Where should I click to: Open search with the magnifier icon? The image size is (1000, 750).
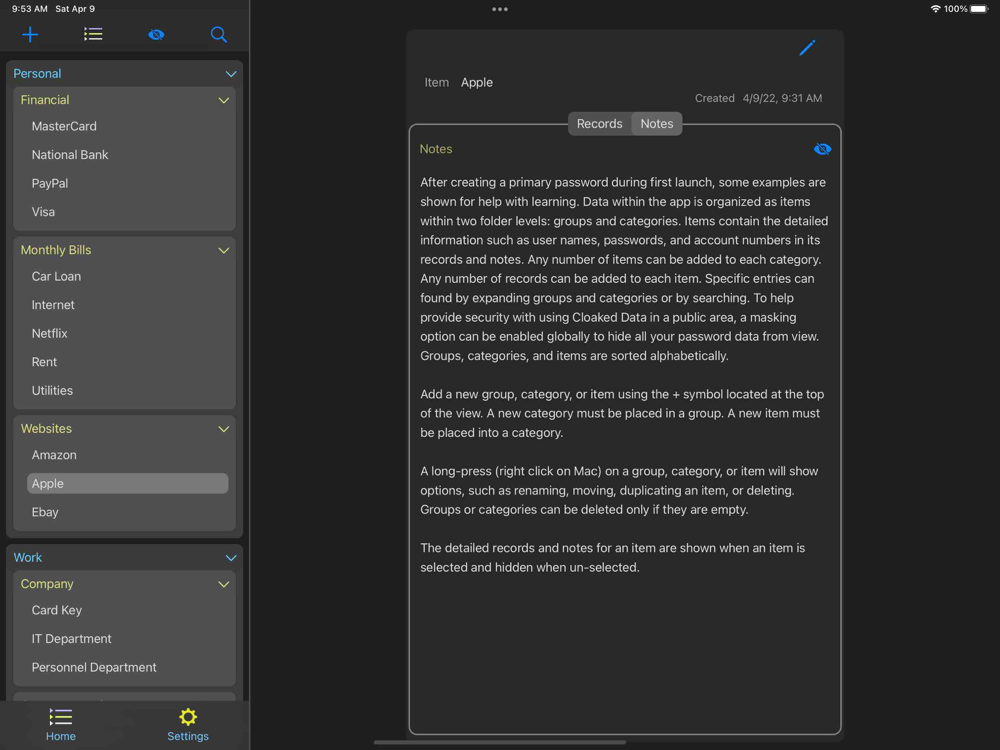(x=219, y=34)
